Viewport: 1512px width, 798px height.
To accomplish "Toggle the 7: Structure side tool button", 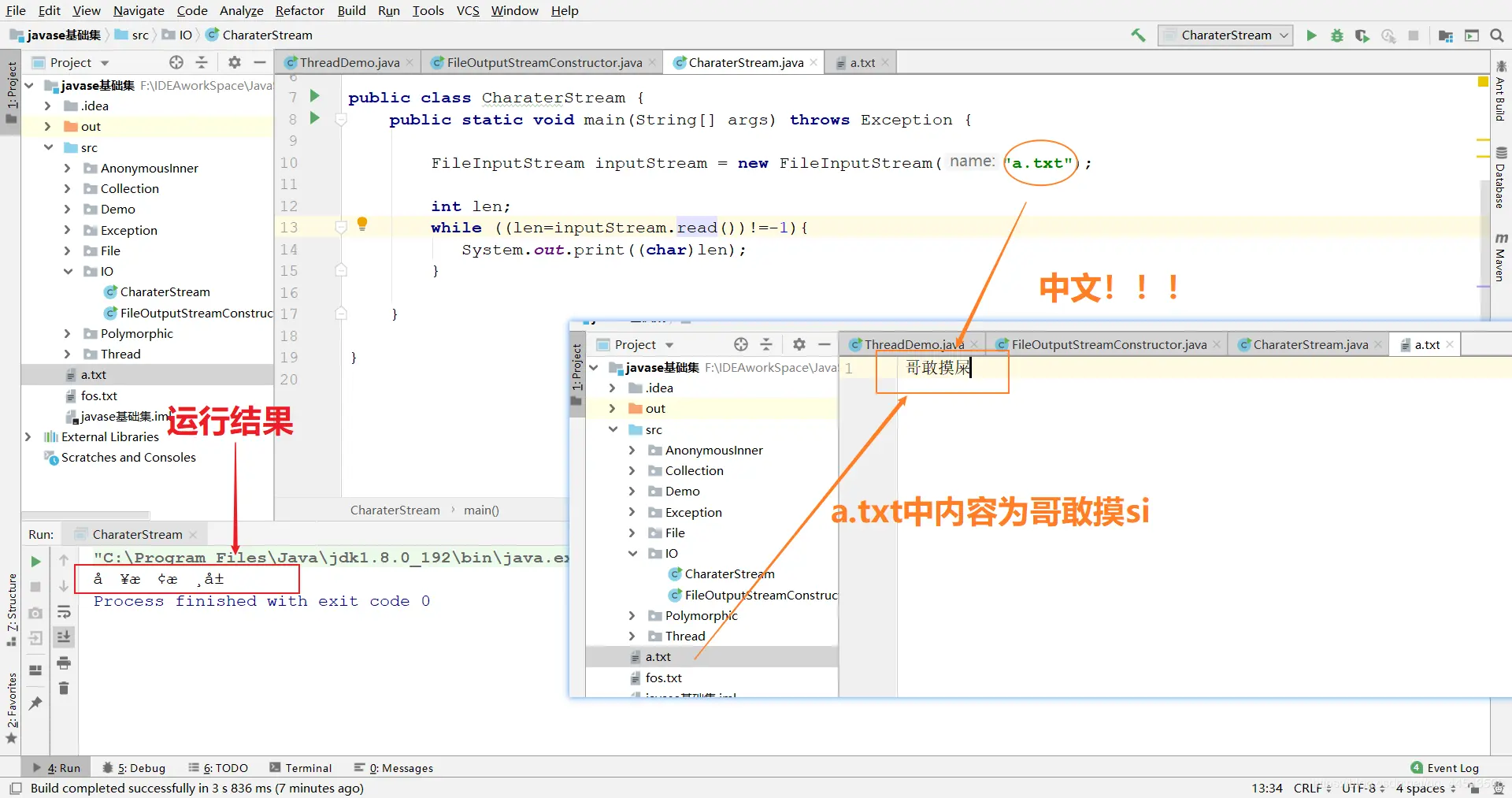I will (11, 610).
